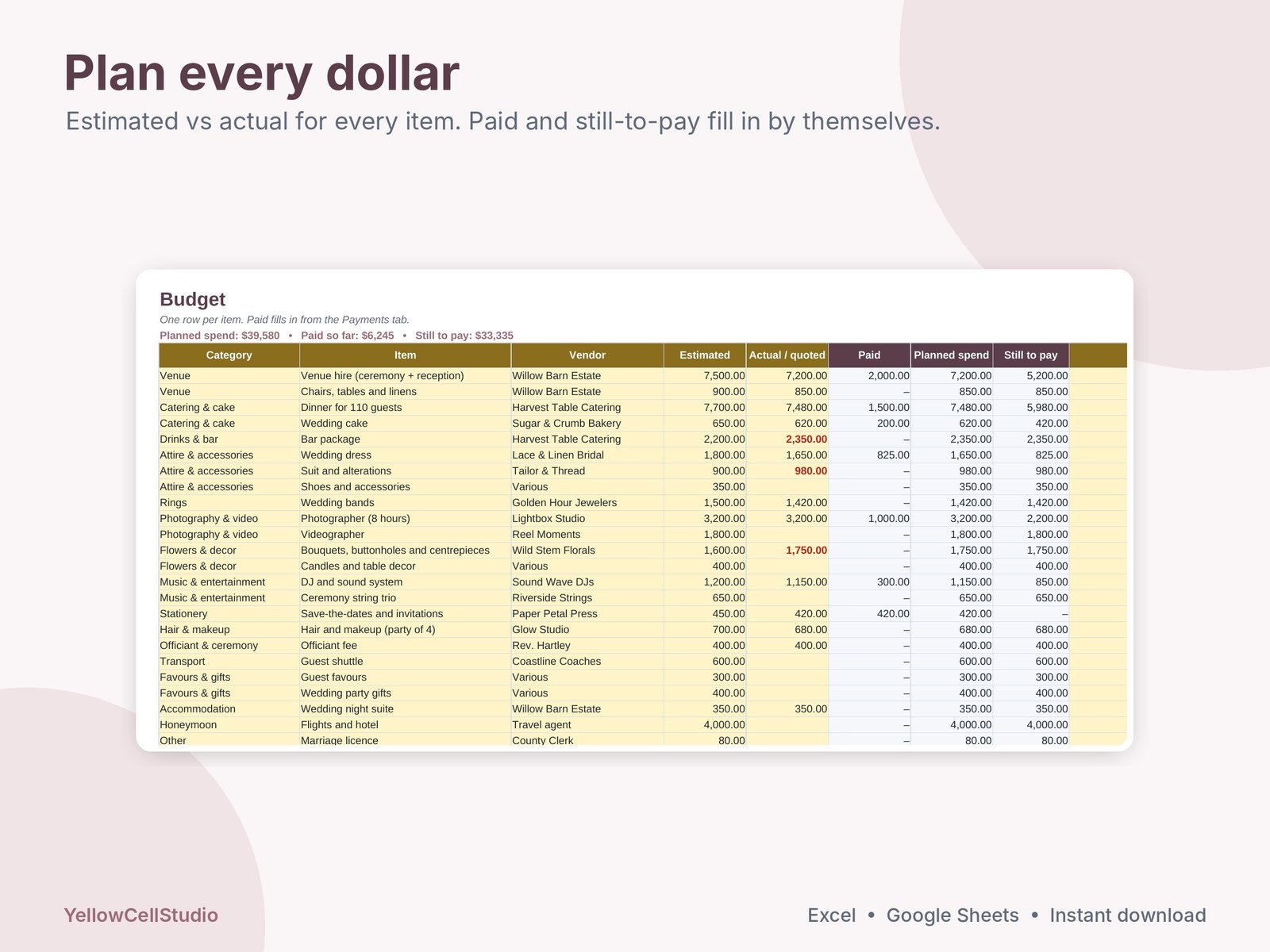Select the 'Lace & Linen Bridal' vendor cell
Viewport: 1270px width, 952px height.
tap(587, 455)
